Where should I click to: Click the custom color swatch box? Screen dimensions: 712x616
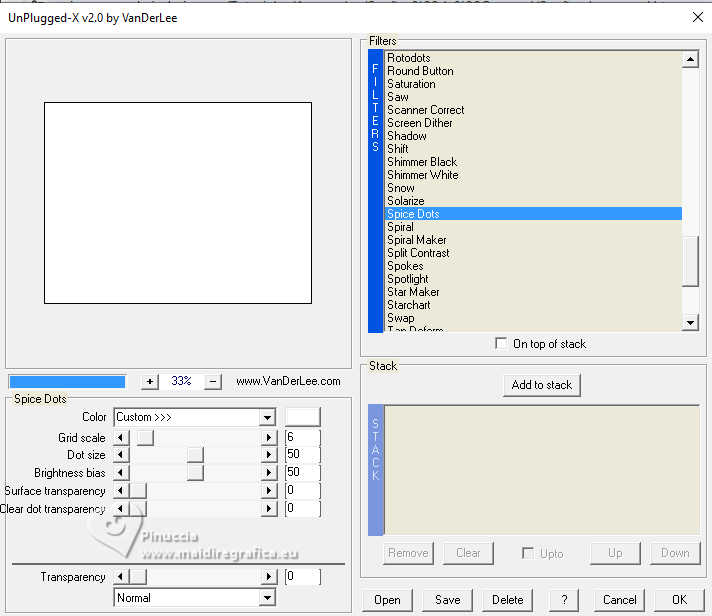tap(302, 417)
